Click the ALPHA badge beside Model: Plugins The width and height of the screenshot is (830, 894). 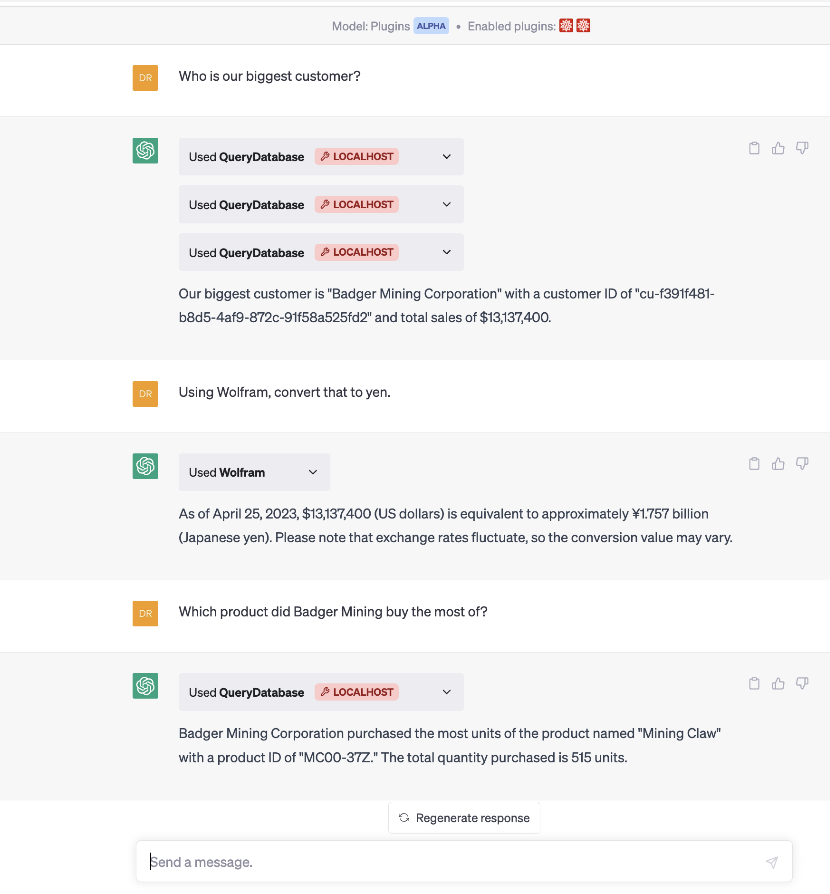[x=431, y=26]
